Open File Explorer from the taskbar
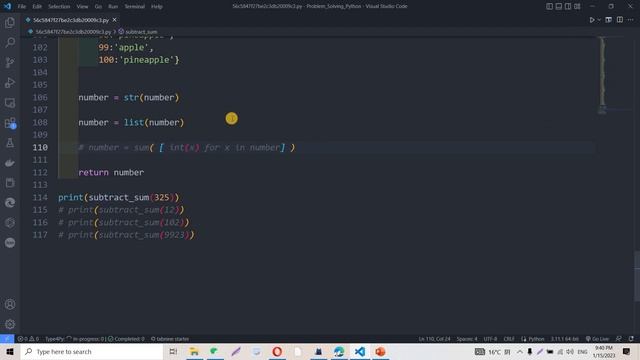This screenshot has width=640, height=360. tap(194, 351)
